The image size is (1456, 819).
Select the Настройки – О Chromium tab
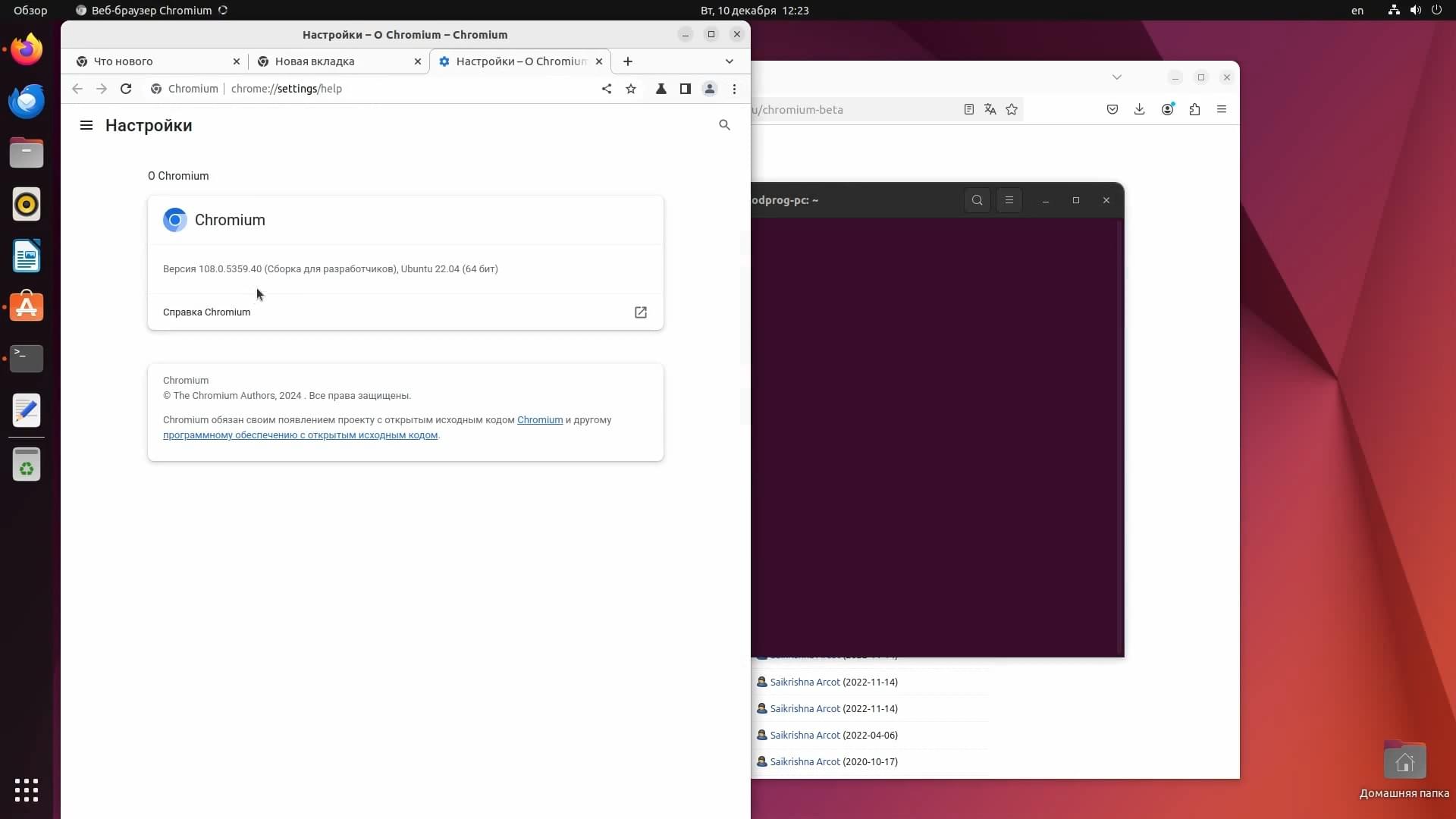click(520, 61)
